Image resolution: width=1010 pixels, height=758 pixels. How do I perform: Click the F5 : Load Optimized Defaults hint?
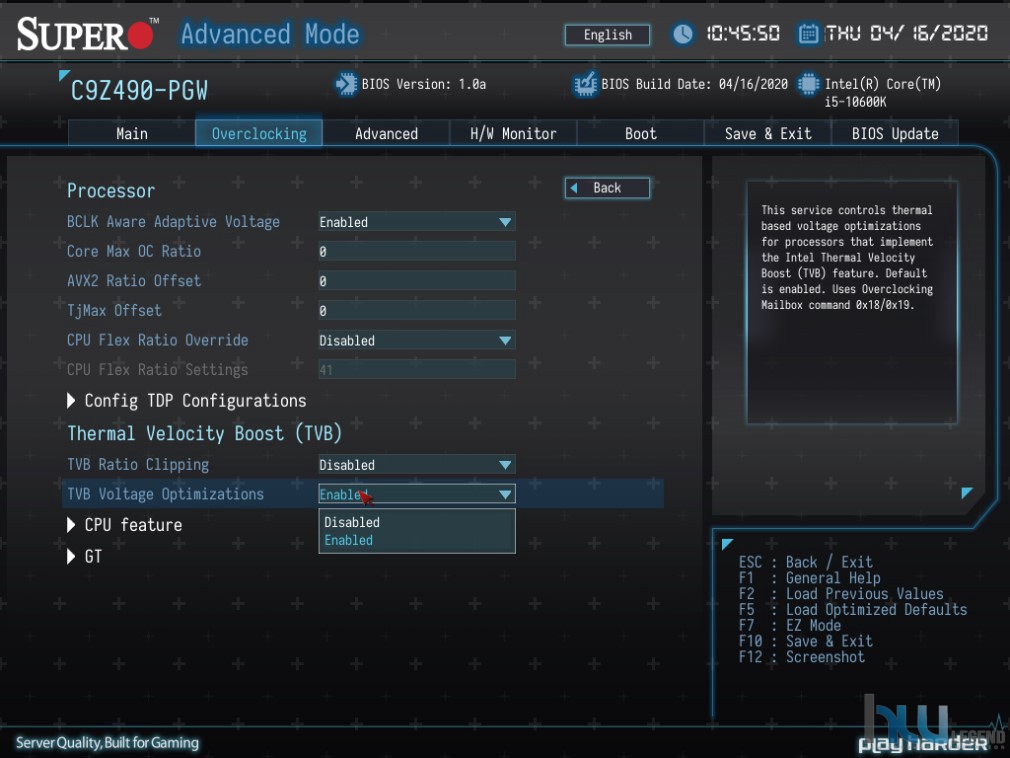click(853, 610)
